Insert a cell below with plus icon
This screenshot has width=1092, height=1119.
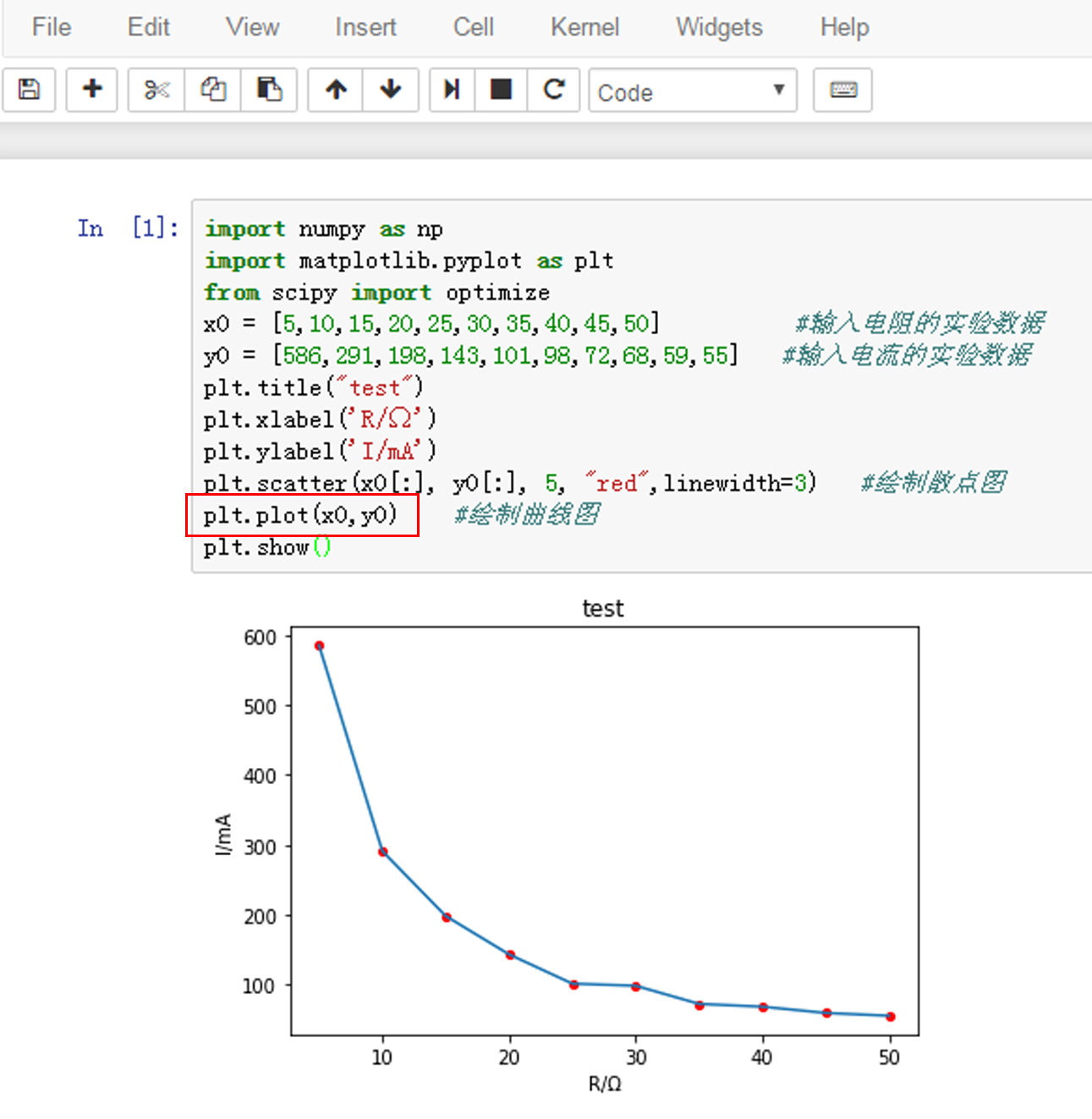[x=92, y=90]
